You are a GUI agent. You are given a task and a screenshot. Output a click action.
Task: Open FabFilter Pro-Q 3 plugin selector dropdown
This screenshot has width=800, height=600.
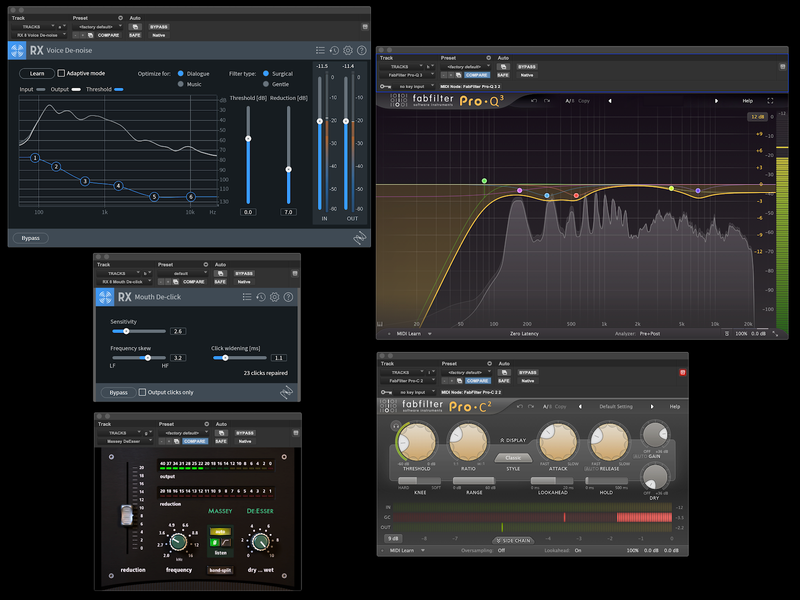coord(408,75)
